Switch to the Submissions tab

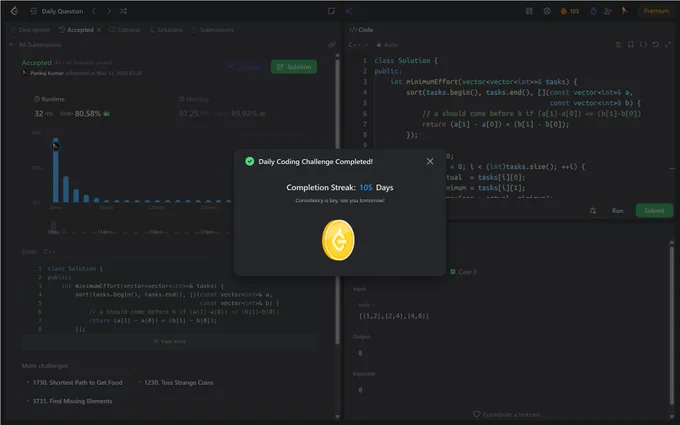pyautogui.click(x=212, y=30)
